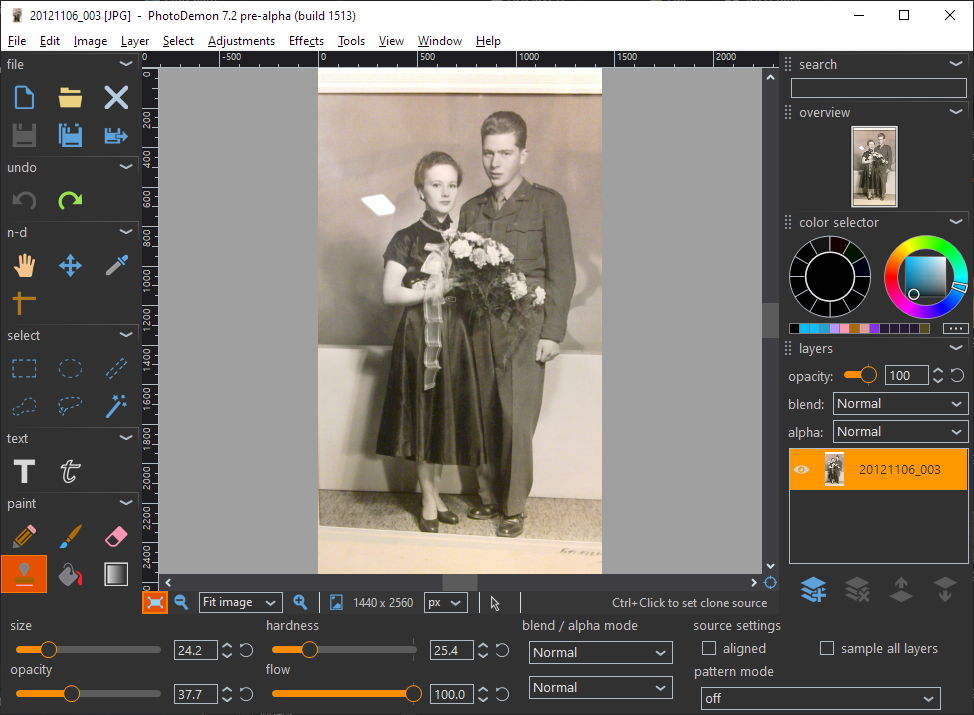Select the Paint bucket fill tool
The width and height of the screenshot is (974, 715).
tap(70, 574)
